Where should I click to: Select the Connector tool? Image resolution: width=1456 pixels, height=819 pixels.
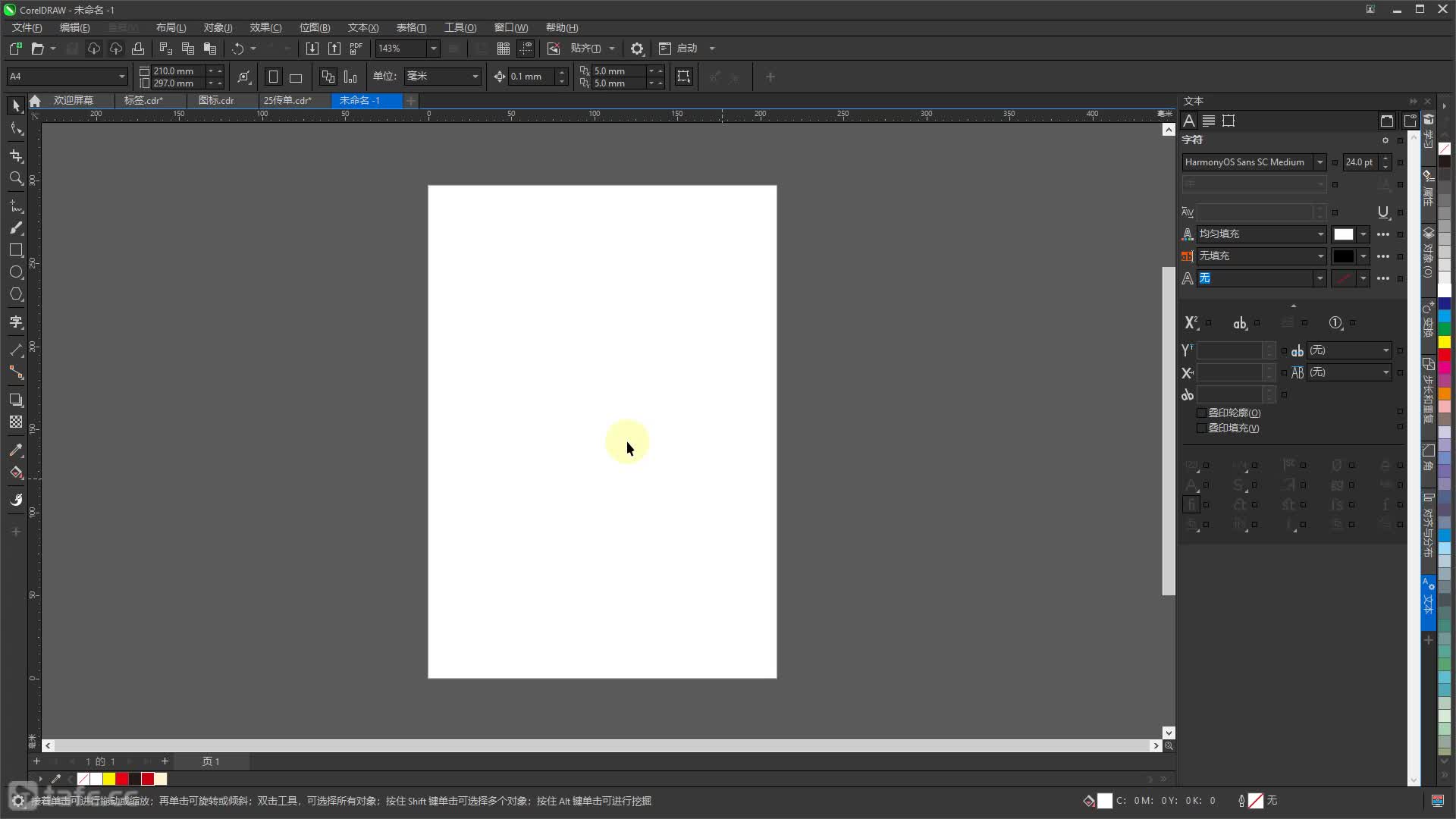click(x=16, y=372)
